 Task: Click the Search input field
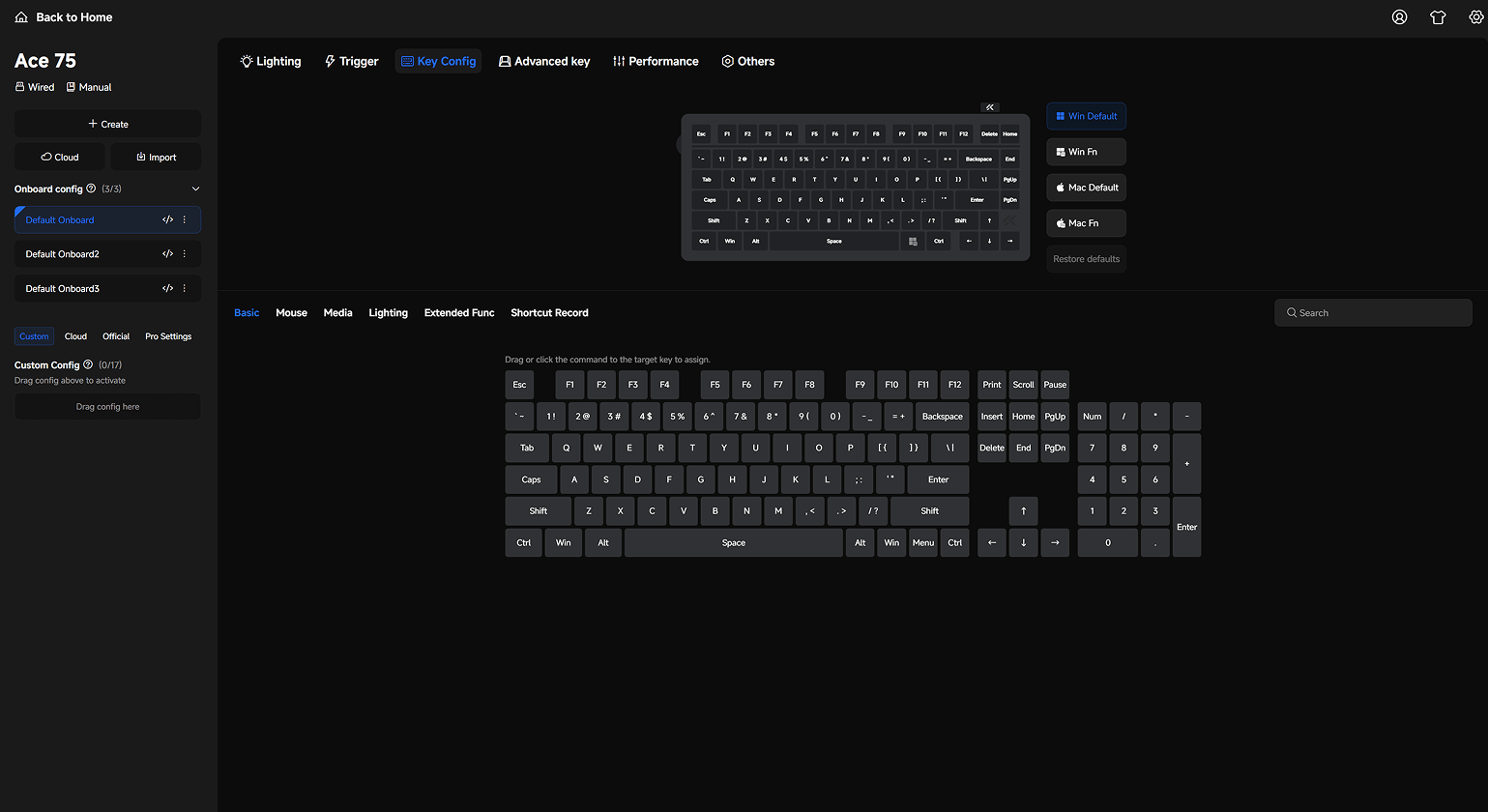tap(1373, 312)
